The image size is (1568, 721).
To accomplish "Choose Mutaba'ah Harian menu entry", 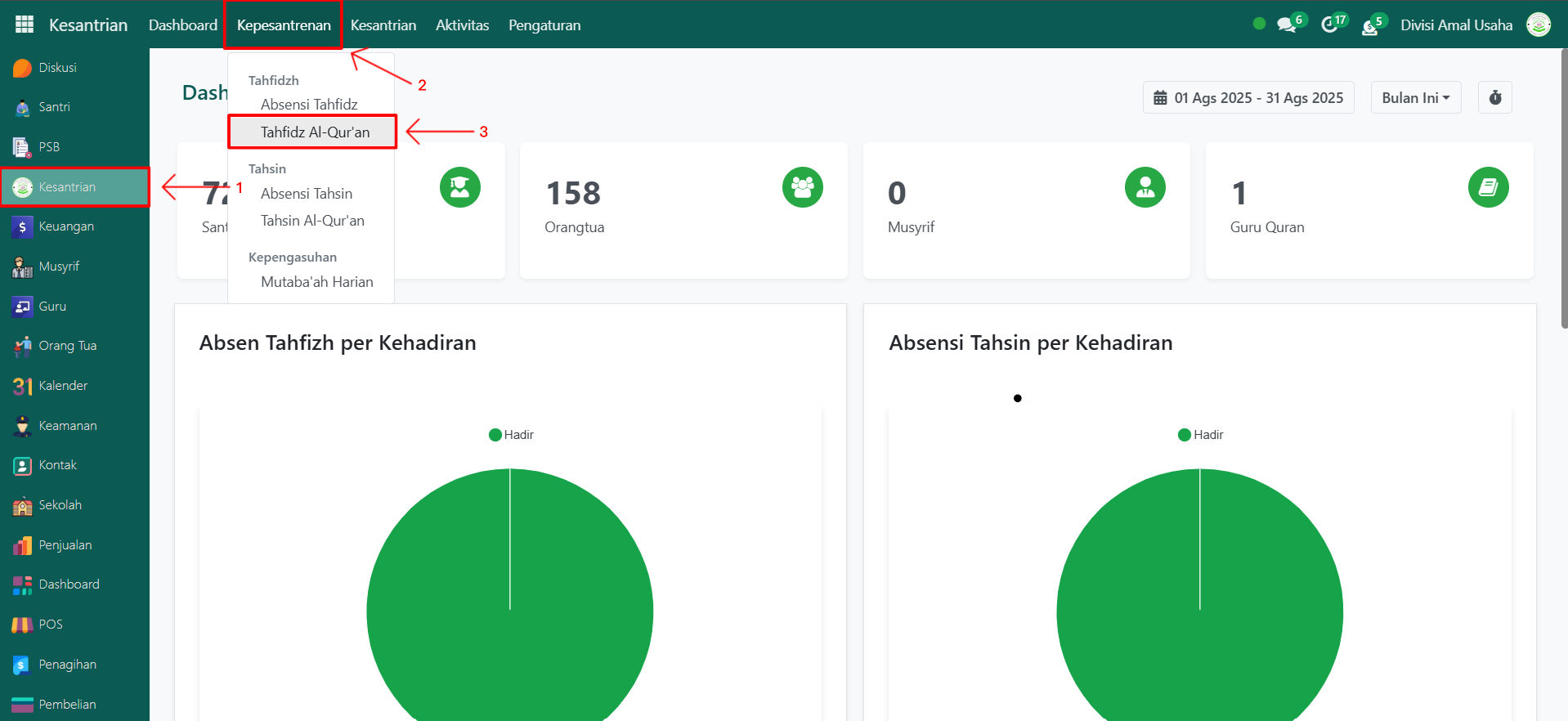I will tap(316, 282).
